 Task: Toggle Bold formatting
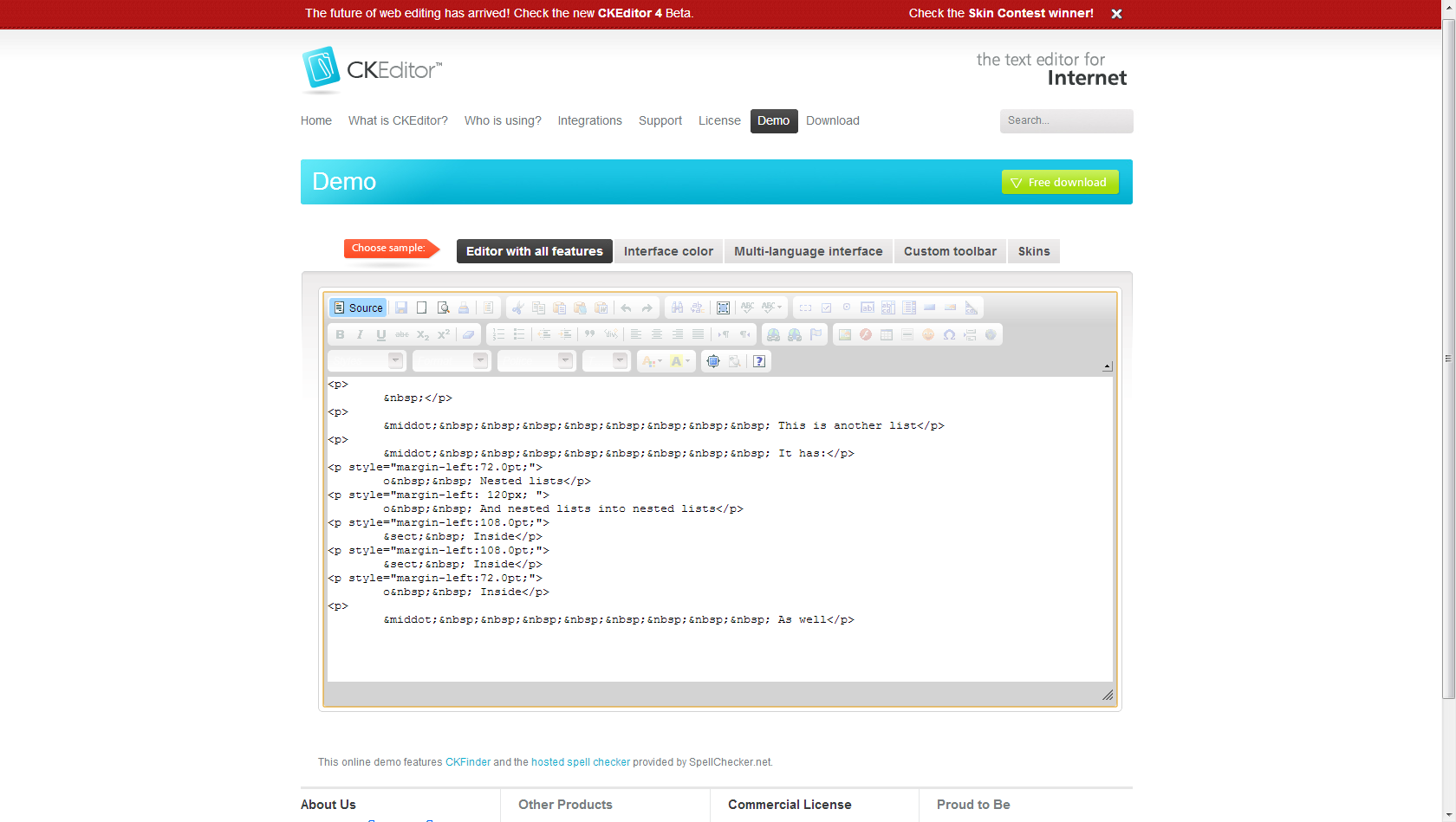point(340,334)
